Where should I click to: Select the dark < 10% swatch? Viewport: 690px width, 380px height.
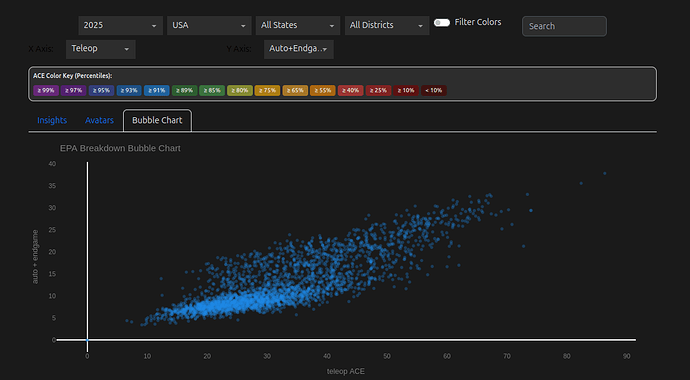click(x=434, y=91)
